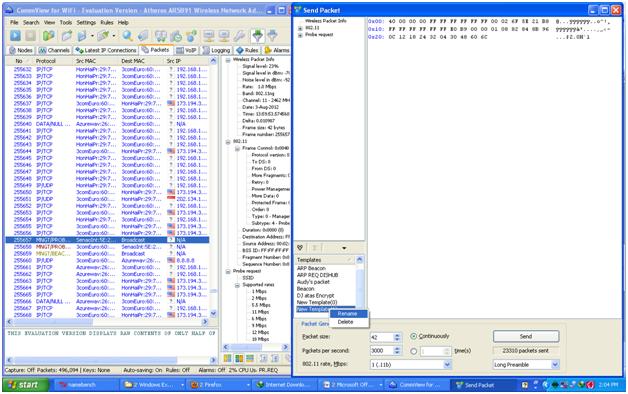
Task: Expand the Probe request node in Send Packet
Action: (300, 35)
